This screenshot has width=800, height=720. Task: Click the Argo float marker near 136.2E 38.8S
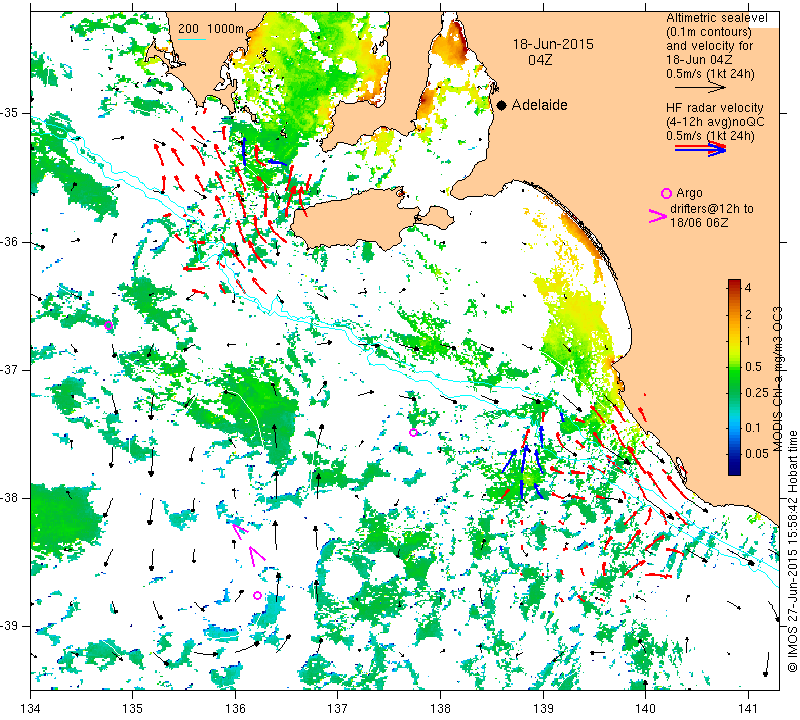tap(257, 595)
